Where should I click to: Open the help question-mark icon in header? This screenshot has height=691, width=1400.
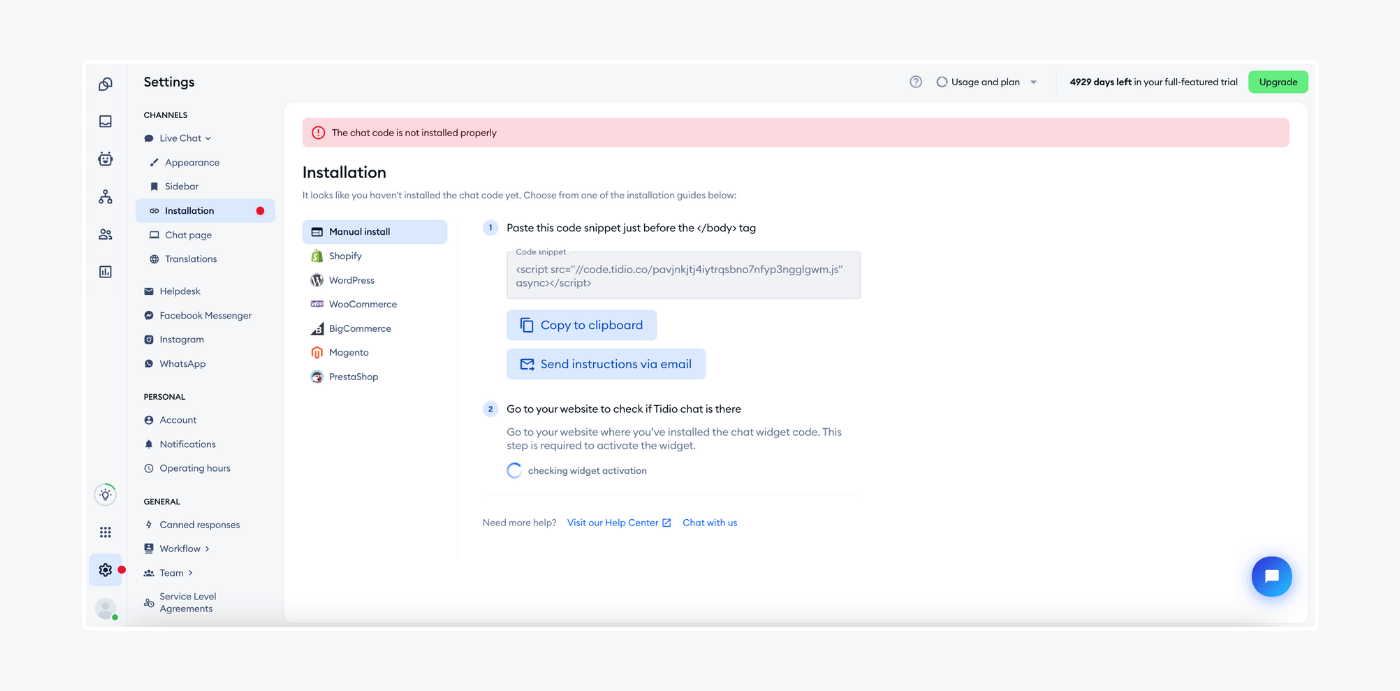tap(915, 81)
